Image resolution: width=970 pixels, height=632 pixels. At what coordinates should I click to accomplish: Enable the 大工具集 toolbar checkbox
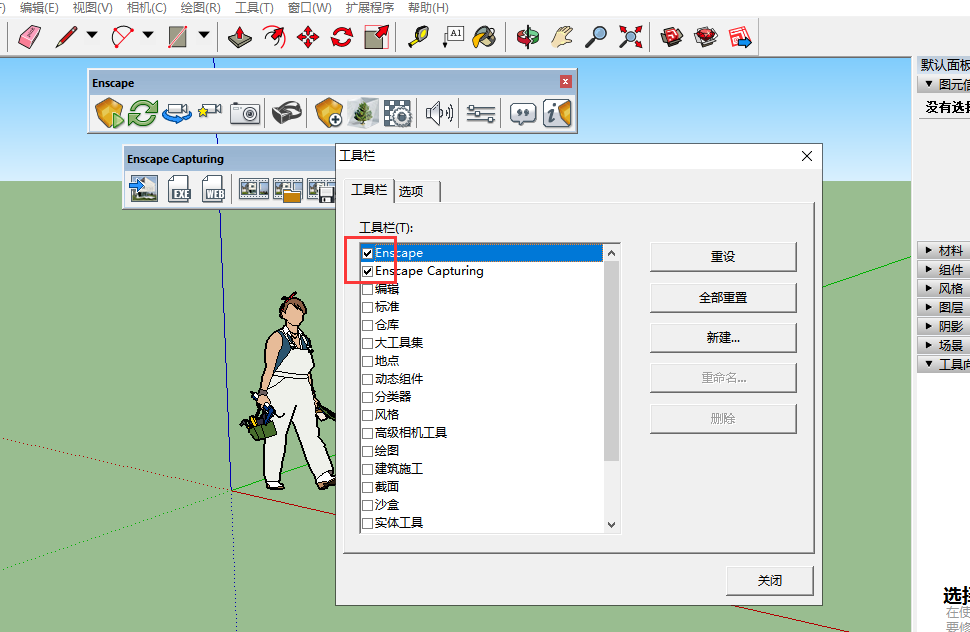[368, 343]
